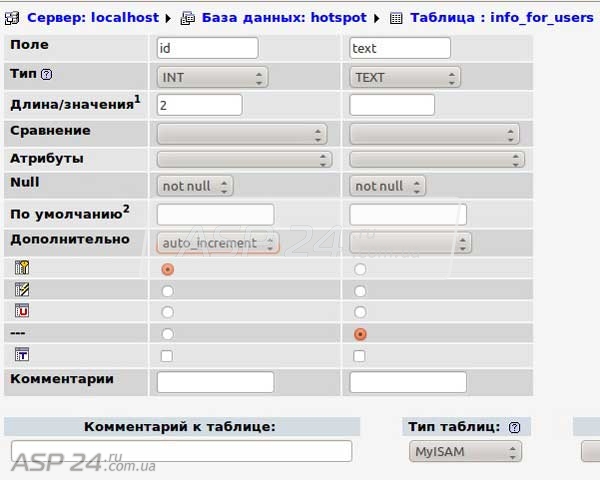Focus the table comment input field
The image size is (600, 480).
[181, 451]
